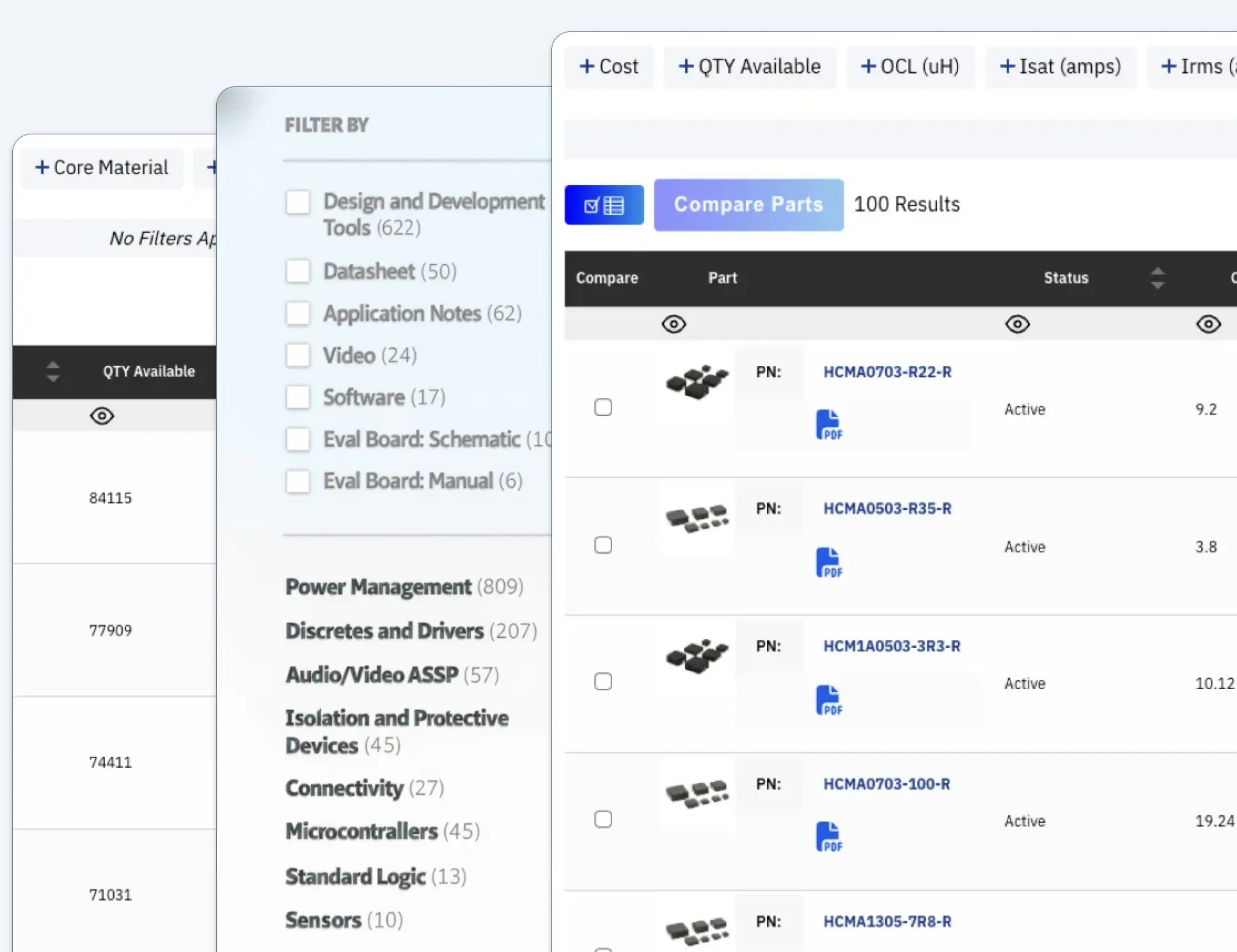The height and width of the screenshot is (952, 1237).
Task: Click the HCM1A0503-3R3-R product thumbnail
Action: coord(697,656)
